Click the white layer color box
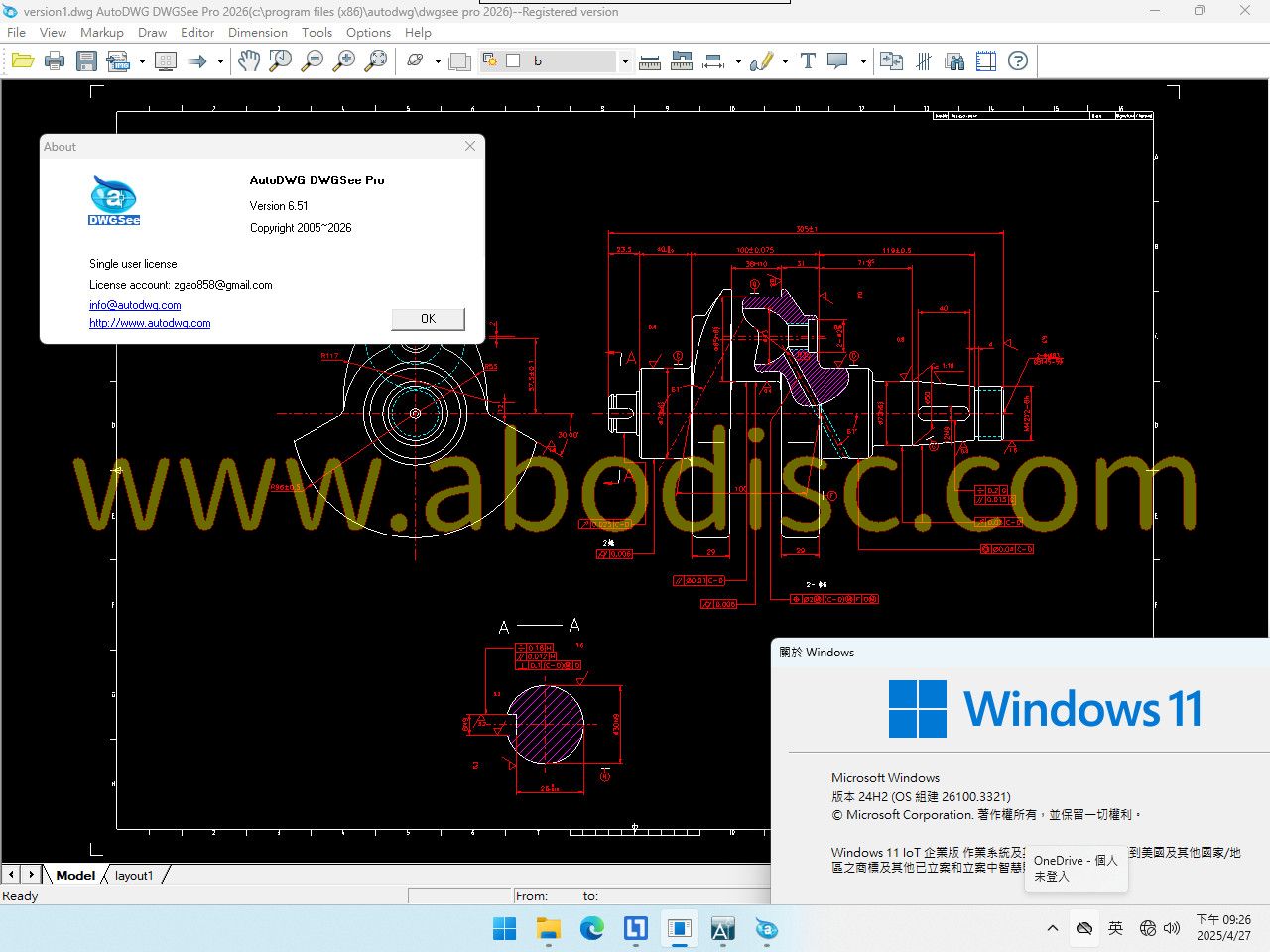This screenshot has height=952, width=1270. [x=513, y=60]
